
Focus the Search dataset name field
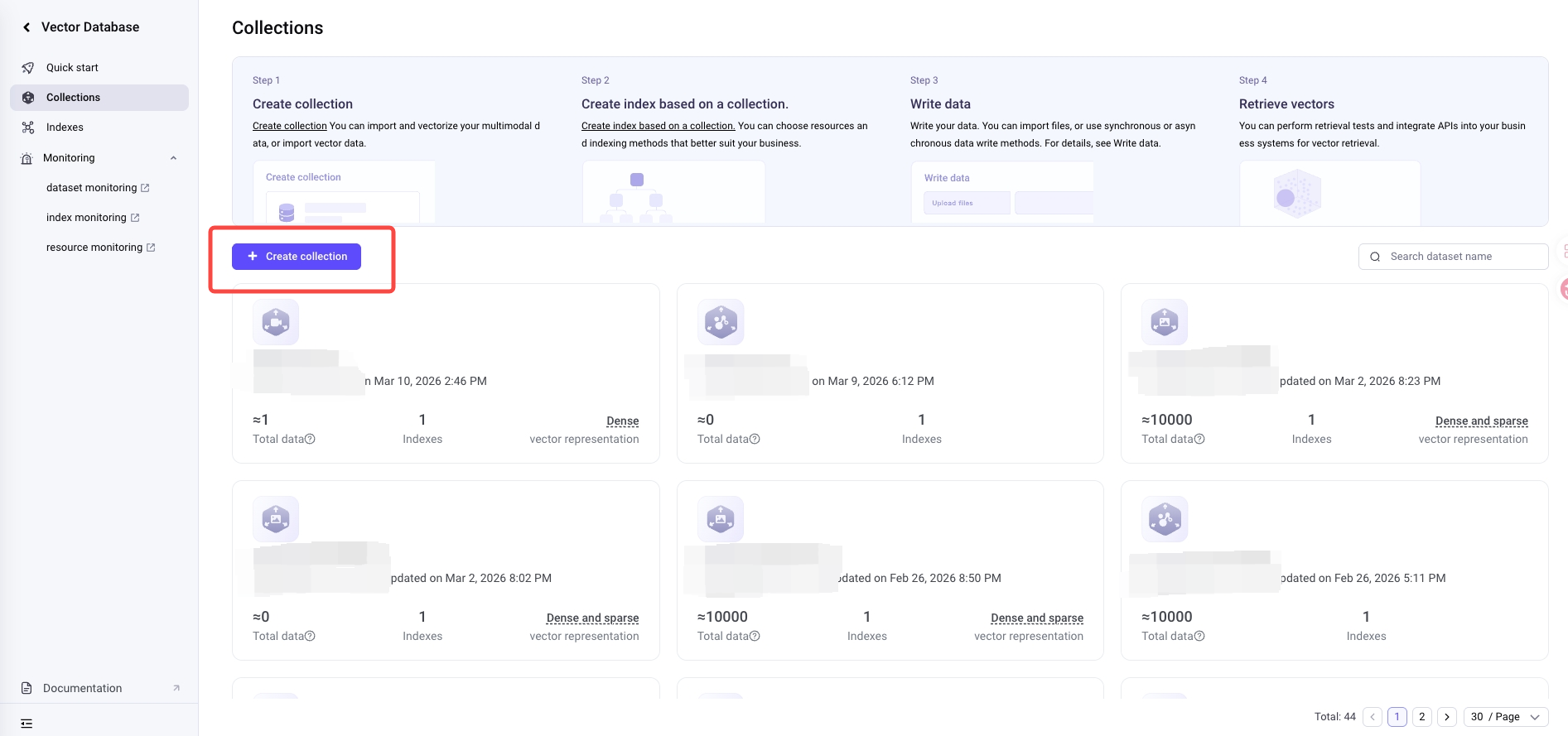[x=1462, y=257]
